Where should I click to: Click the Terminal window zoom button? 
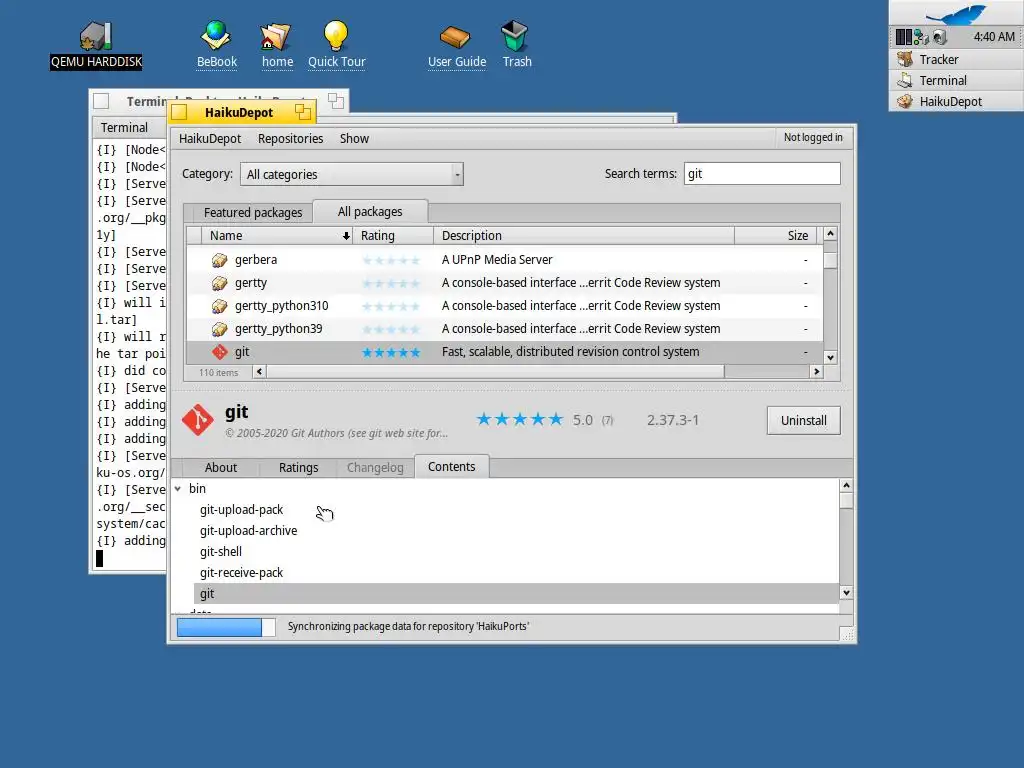(x=336, y=101)
